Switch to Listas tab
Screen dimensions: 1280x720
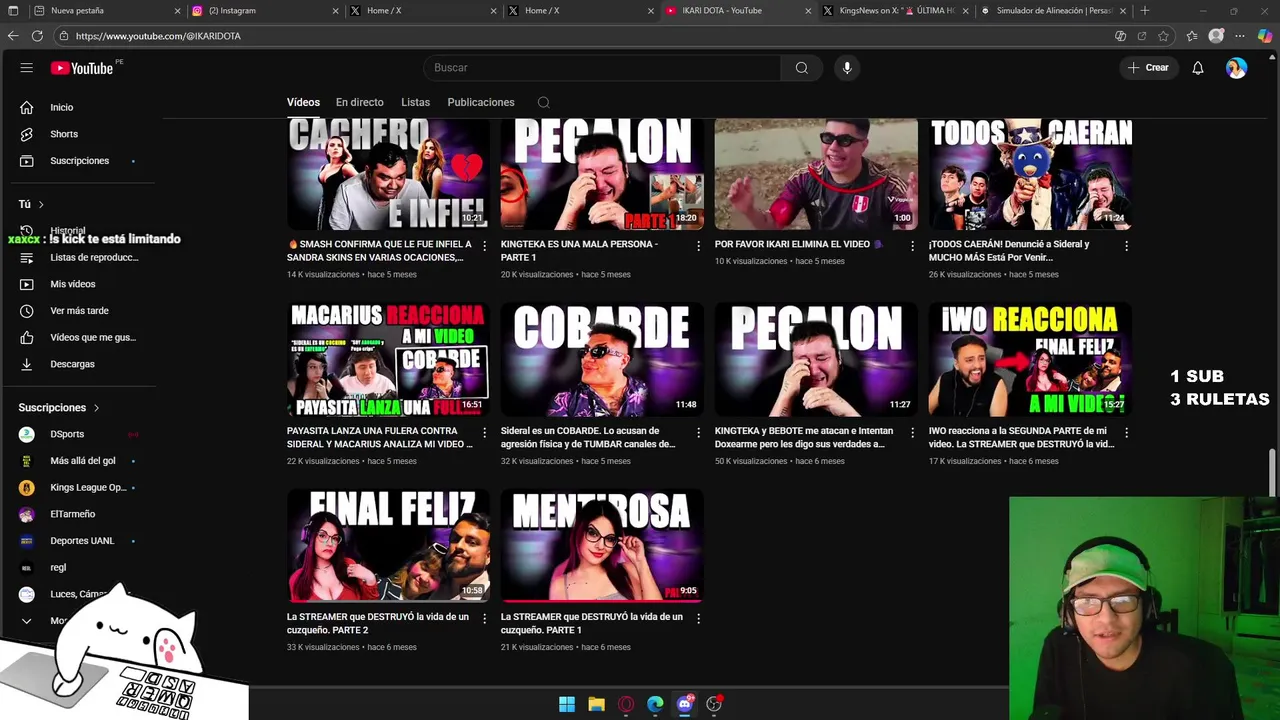pos(415,102)
